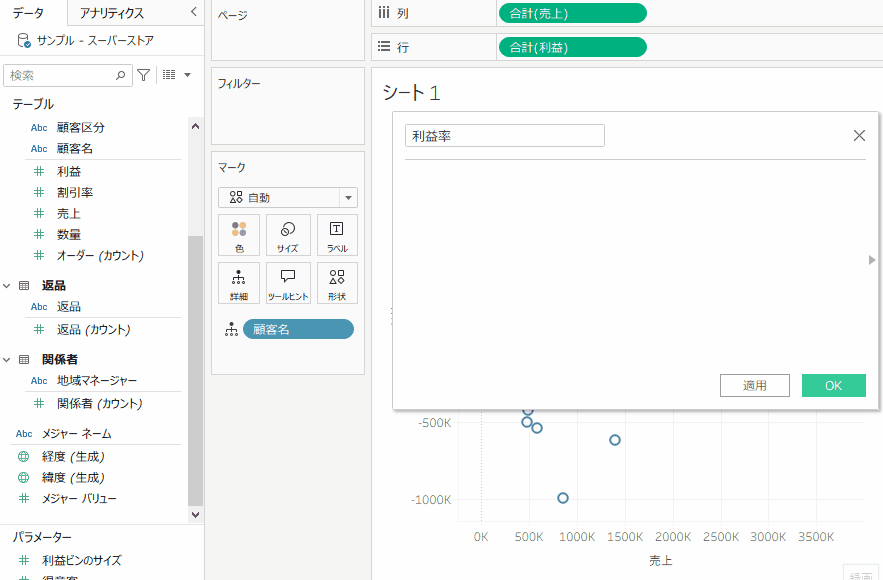Expand the function list arrow in dialog
Viewport: 883px width, 580px height.
coord(872,260)
